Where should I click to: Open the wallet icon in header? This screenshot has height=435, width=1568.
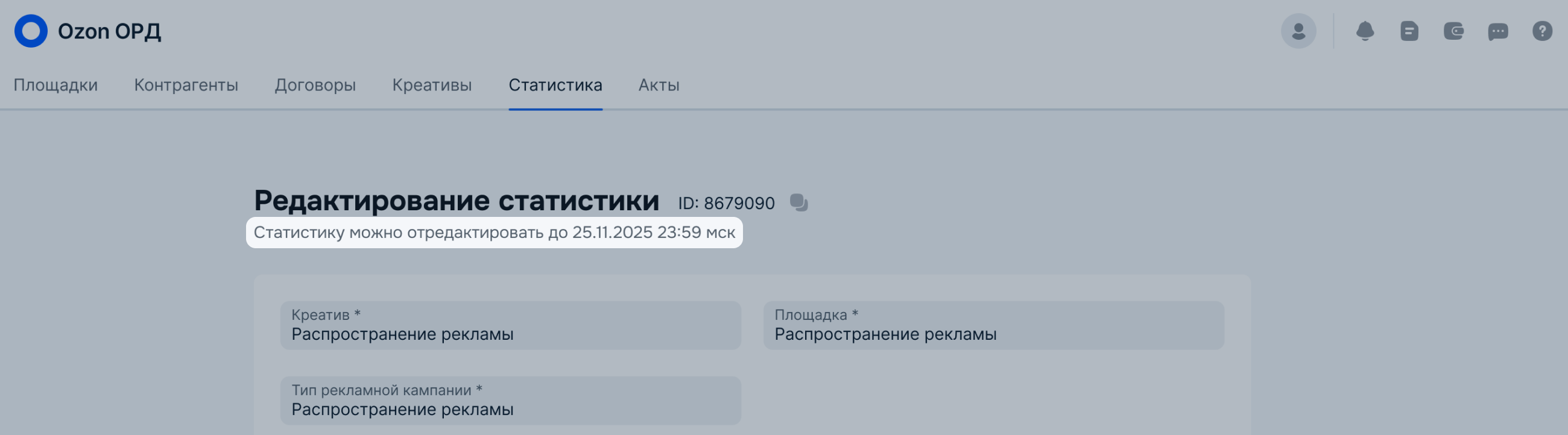tap(1453, 31)
